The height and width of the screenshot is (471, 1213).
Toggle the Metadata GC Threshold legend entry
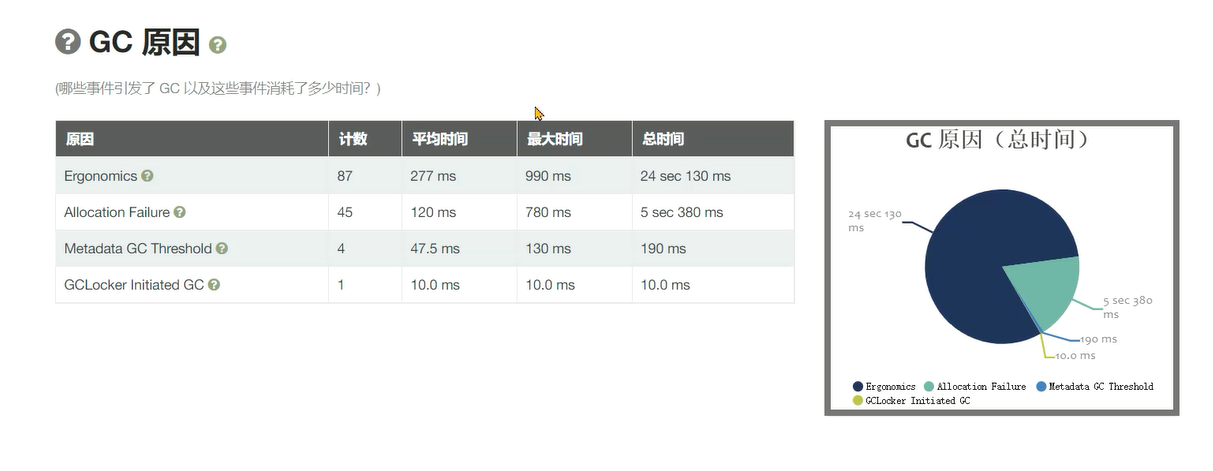[1095, 387]
